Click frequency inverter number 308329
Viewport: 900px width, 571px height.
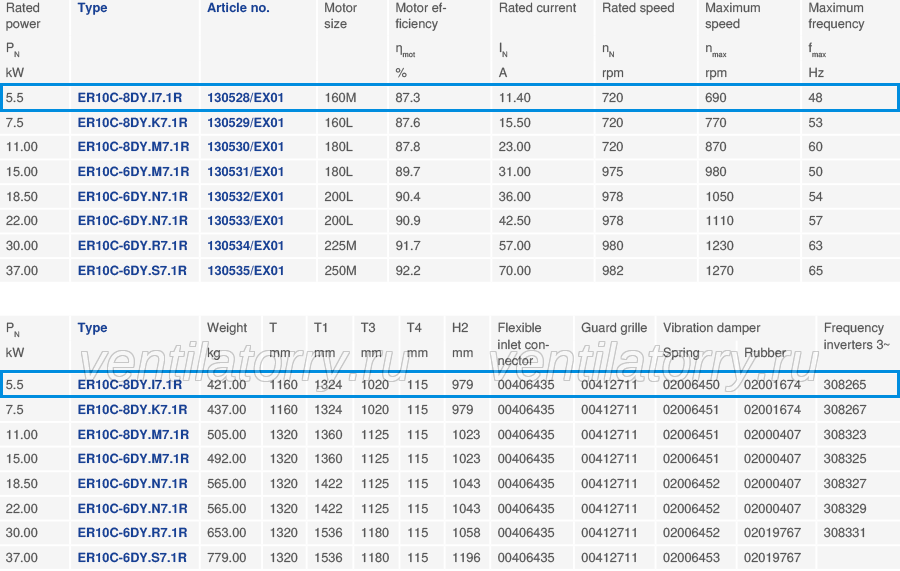click(845, 509)
